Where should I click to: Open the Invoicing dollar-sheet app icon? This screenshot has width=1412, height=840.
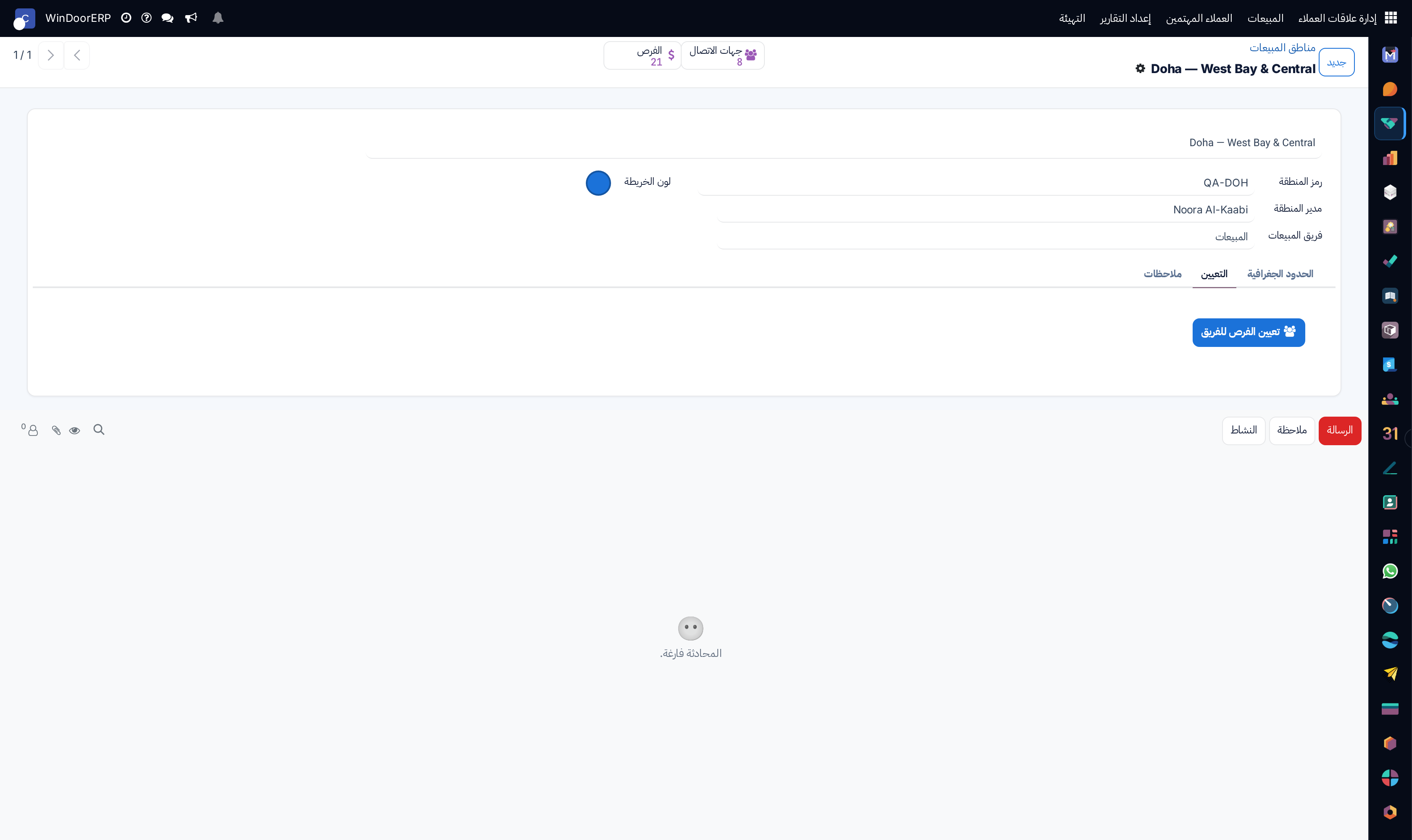click(1389, 365)
